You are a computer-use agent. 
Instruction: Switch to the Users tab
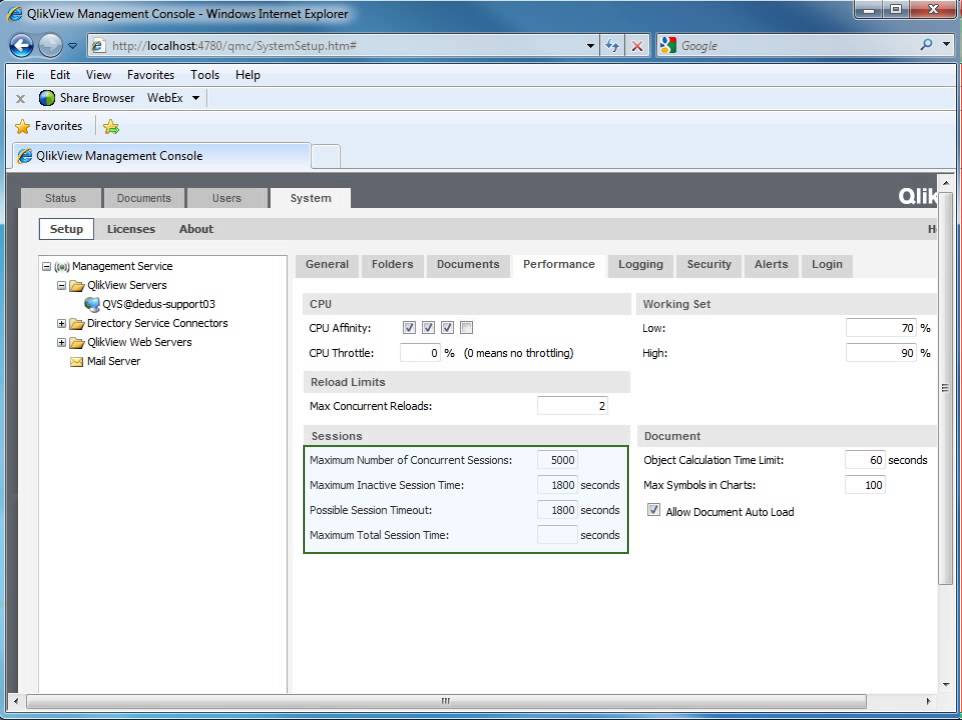226,198
